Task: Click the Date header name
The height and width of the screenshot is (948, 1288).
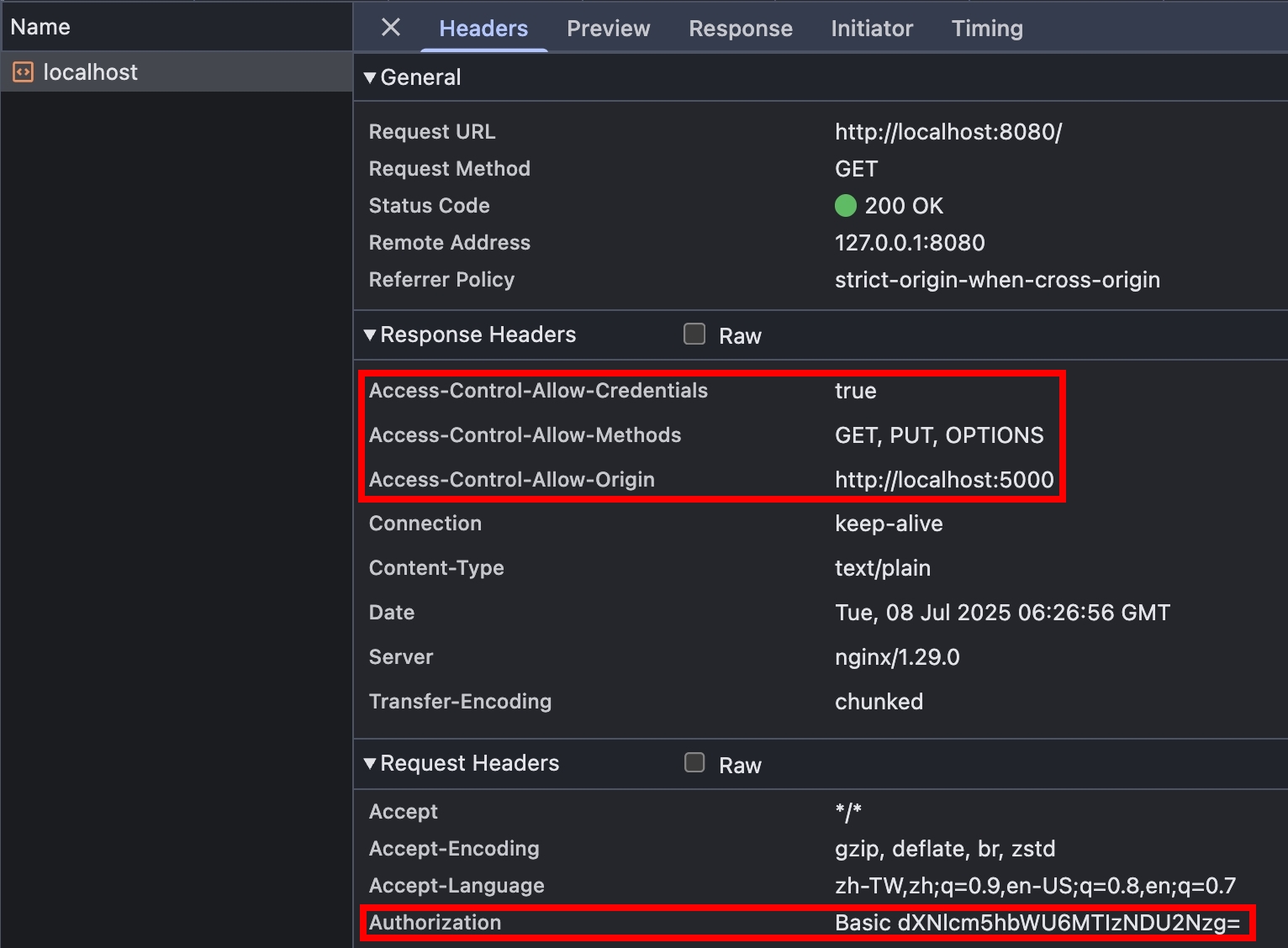Action: point(392,613)
